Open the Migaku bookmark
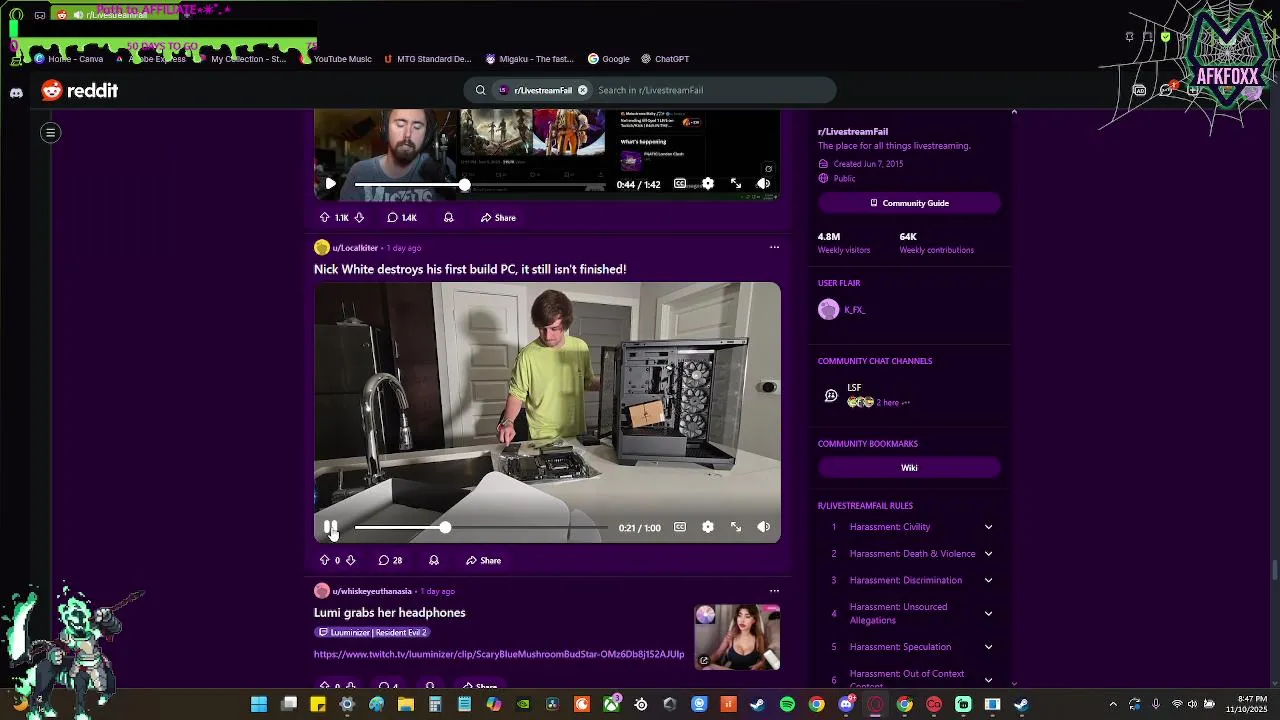 pos(530,59)
